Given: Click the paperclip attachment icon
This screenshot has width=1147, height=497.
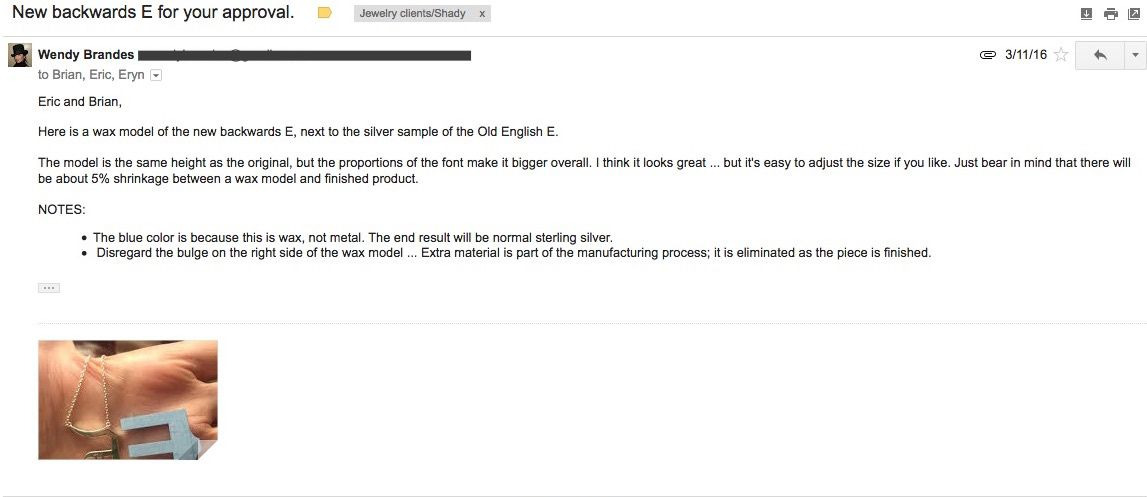Looking at the screenshot, I should [988, 55].
